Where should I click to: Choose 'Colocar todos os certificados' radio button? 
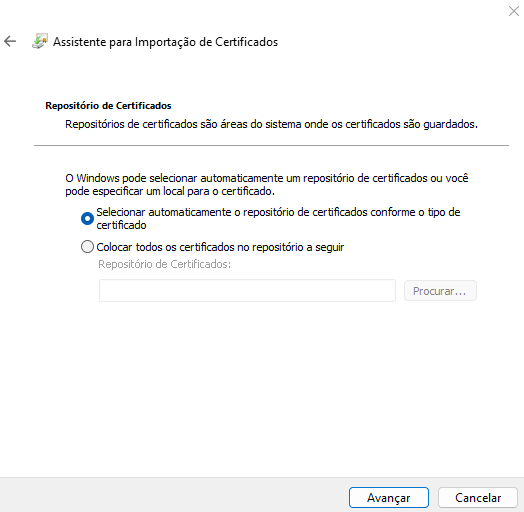click(87, 247)
